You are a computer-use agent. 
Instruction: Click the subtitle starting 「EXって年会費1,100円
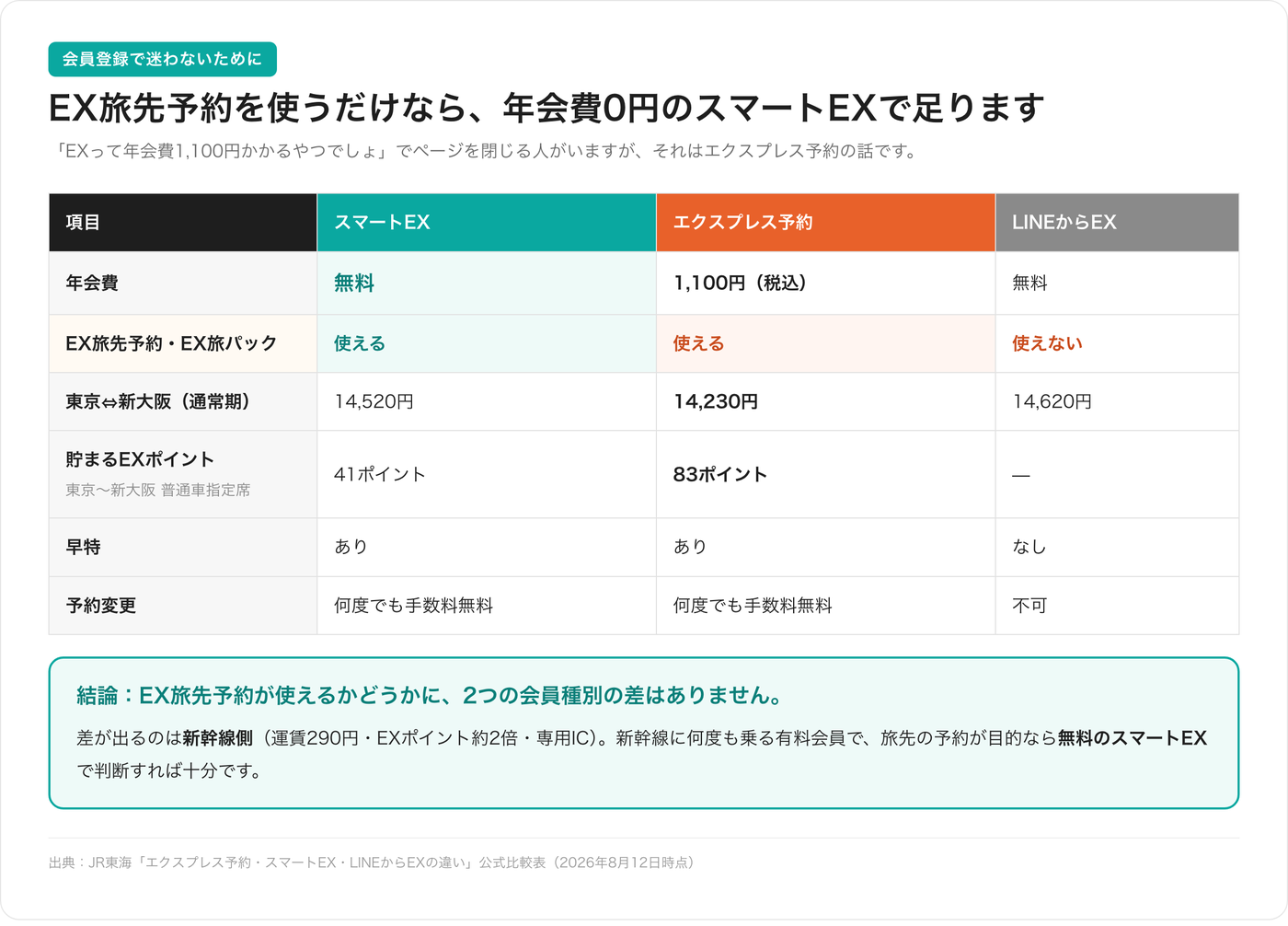click(486, 151)
